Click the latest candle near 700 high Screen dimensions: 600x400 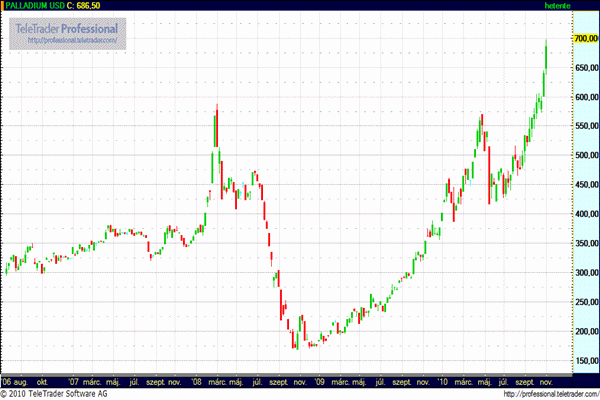pos(546,56)
